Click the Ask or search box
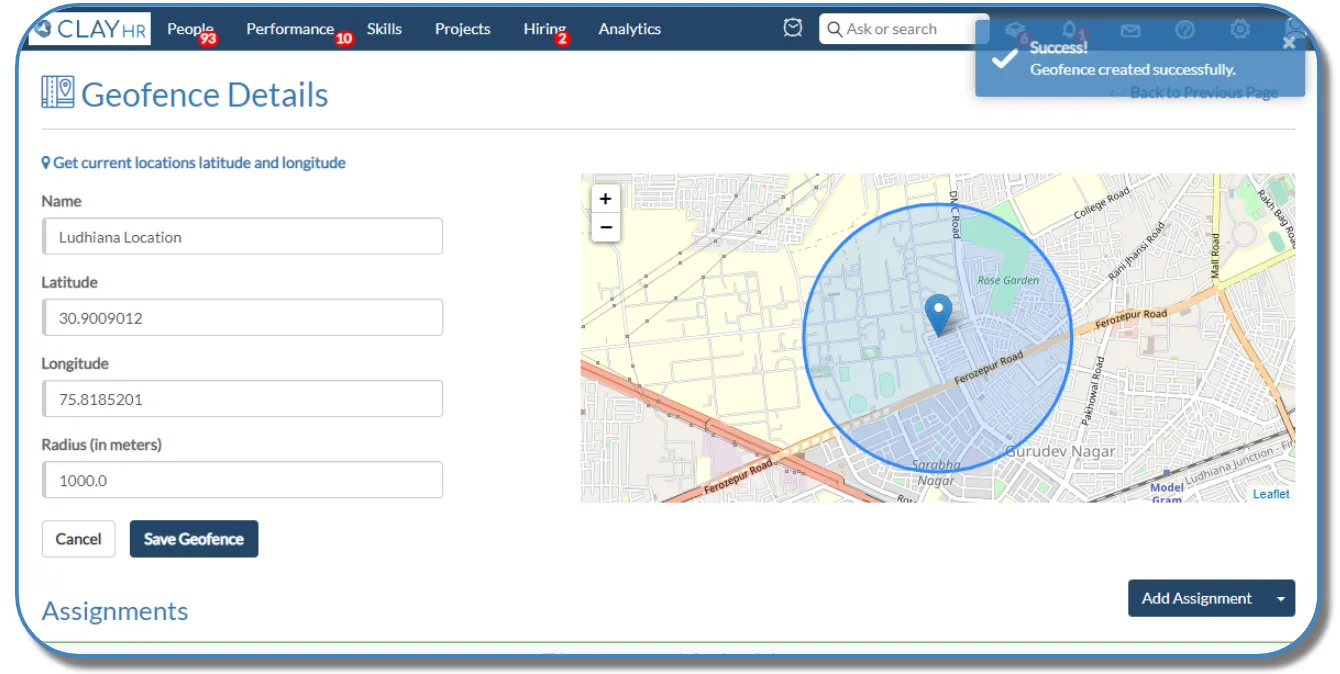The height and width of the screenshot is (674, 1340). point(904,29)
